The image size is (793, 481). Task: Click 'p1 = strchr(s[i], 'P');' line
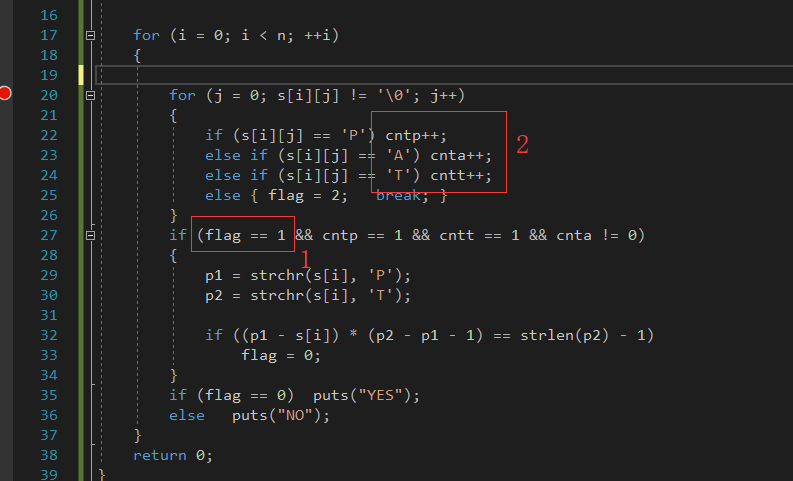(x=307, y=276)
